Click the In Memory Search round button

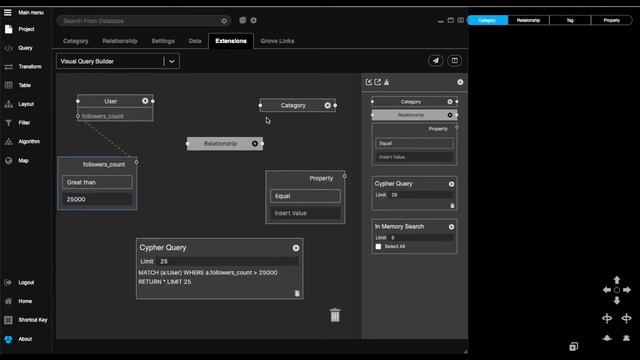point(451,227)
